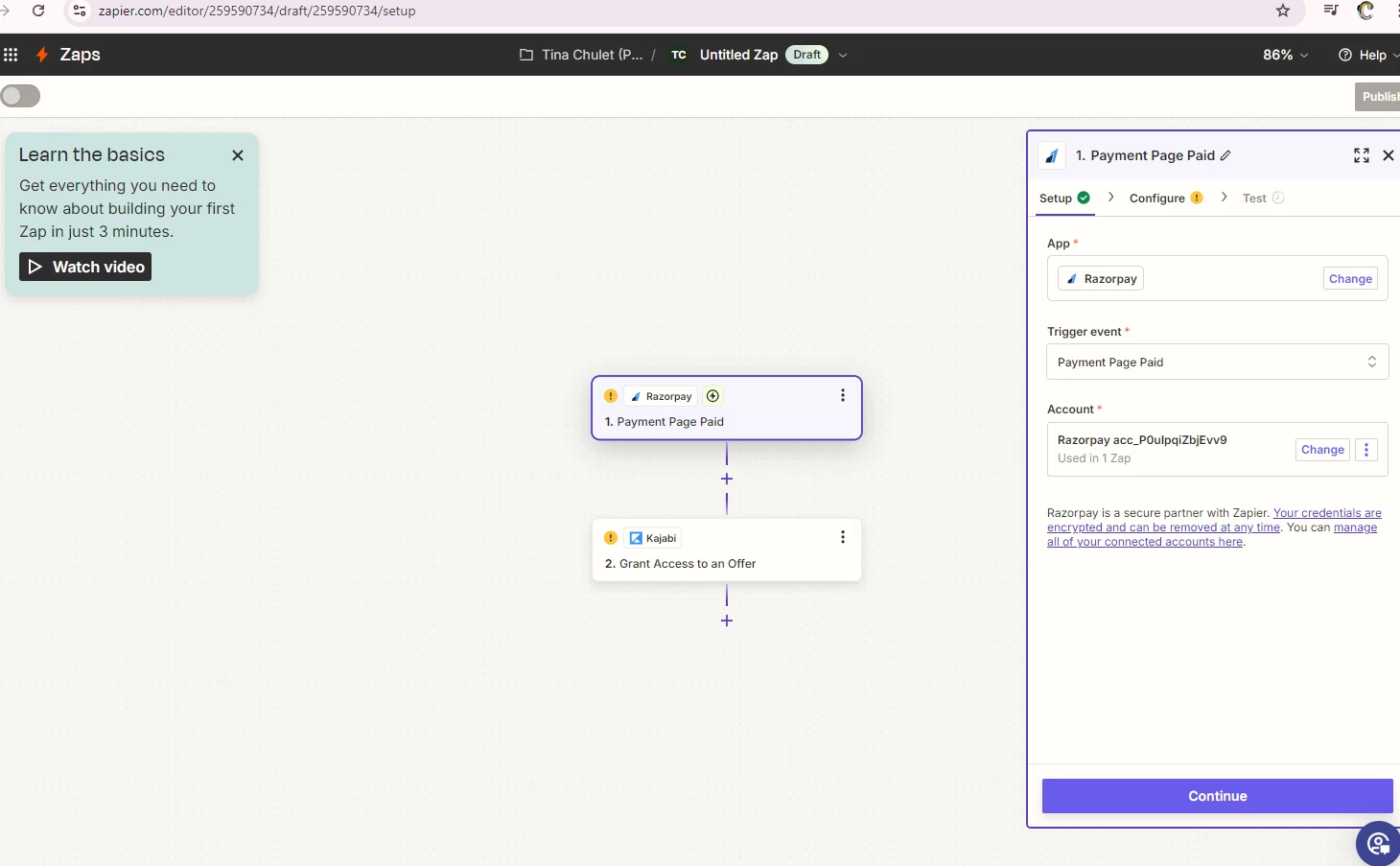Click the Publish button
Viewport: 1400px width, 866px height.
[1378, 96]
